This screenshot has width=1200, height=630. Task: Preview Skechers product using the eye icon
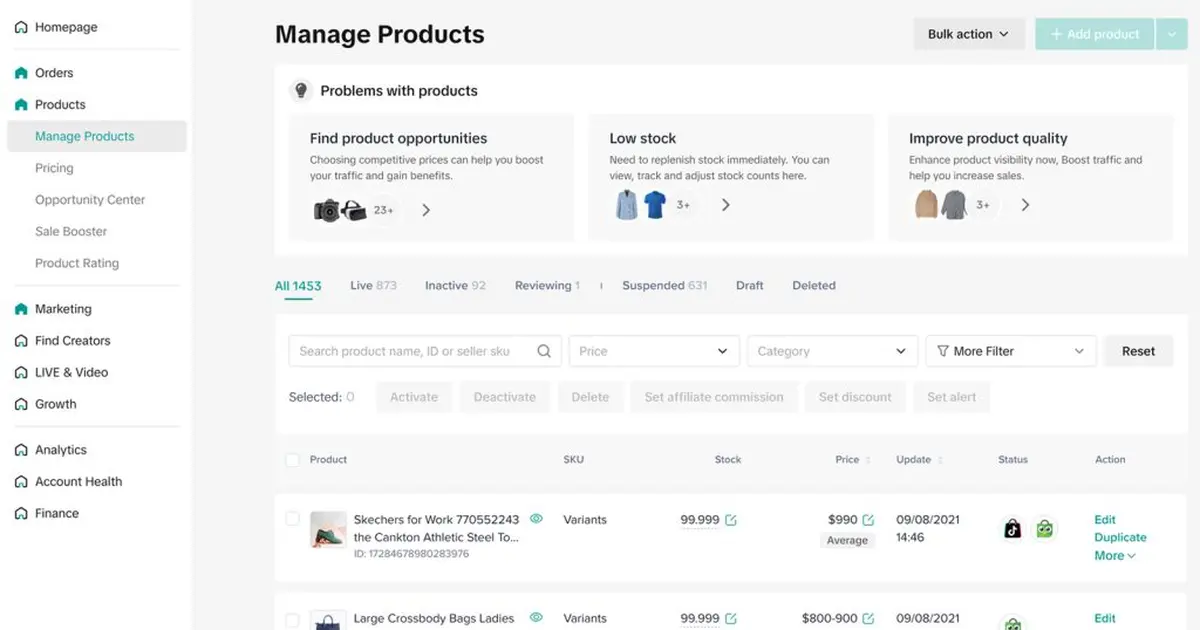tap(536, 519)
